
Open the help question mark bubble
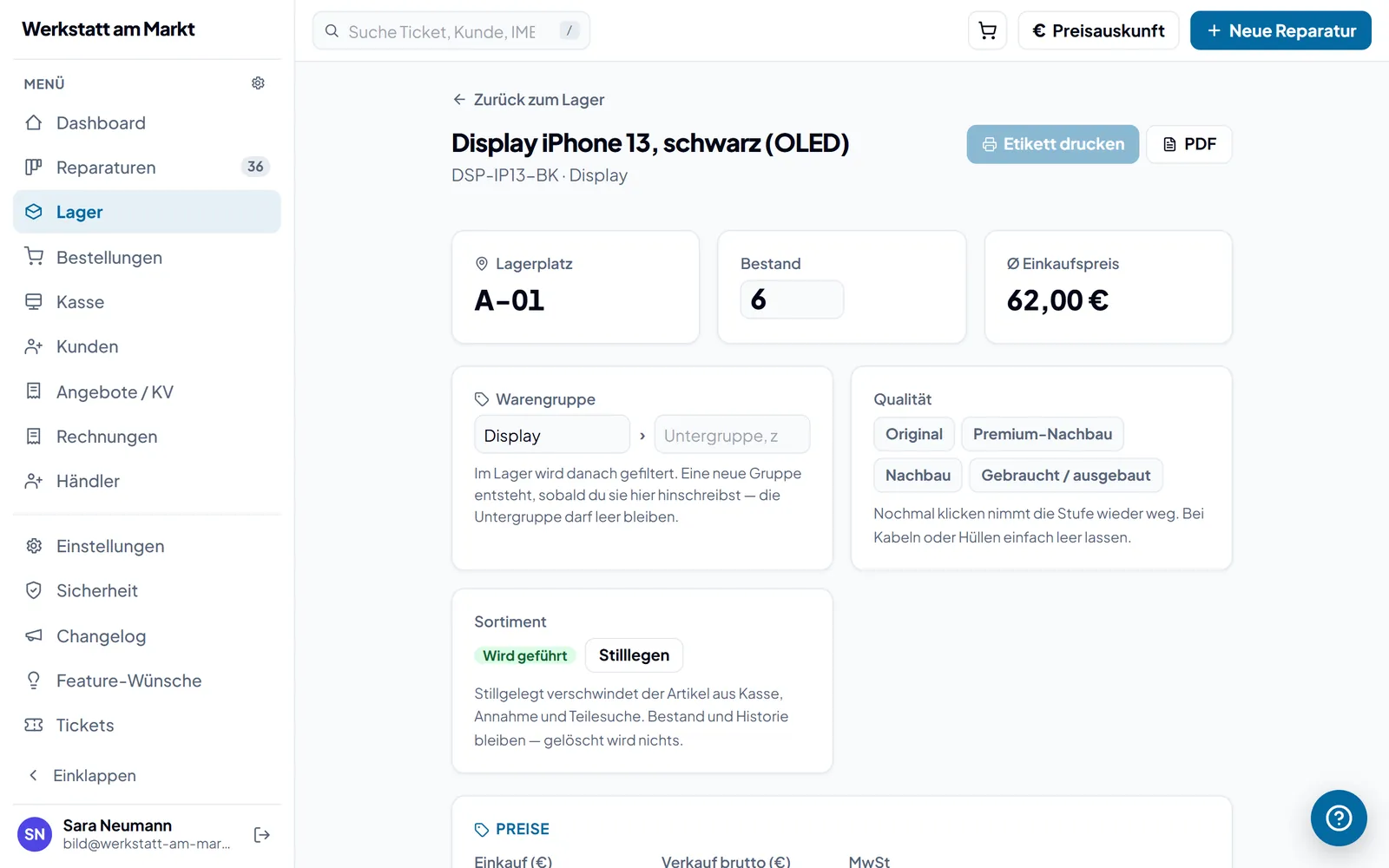(x=1339, y=818)
